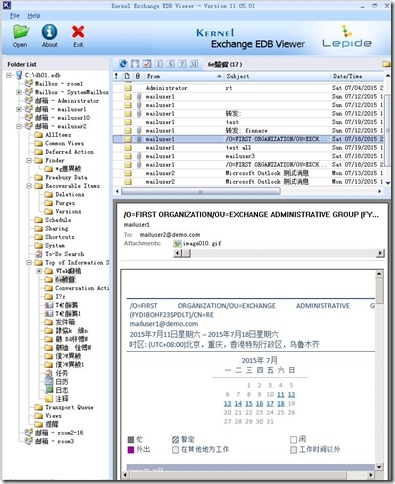The image size is (395, 484).
Task: Open the message with subject 'test all'
Action: (x=248, y=148)
